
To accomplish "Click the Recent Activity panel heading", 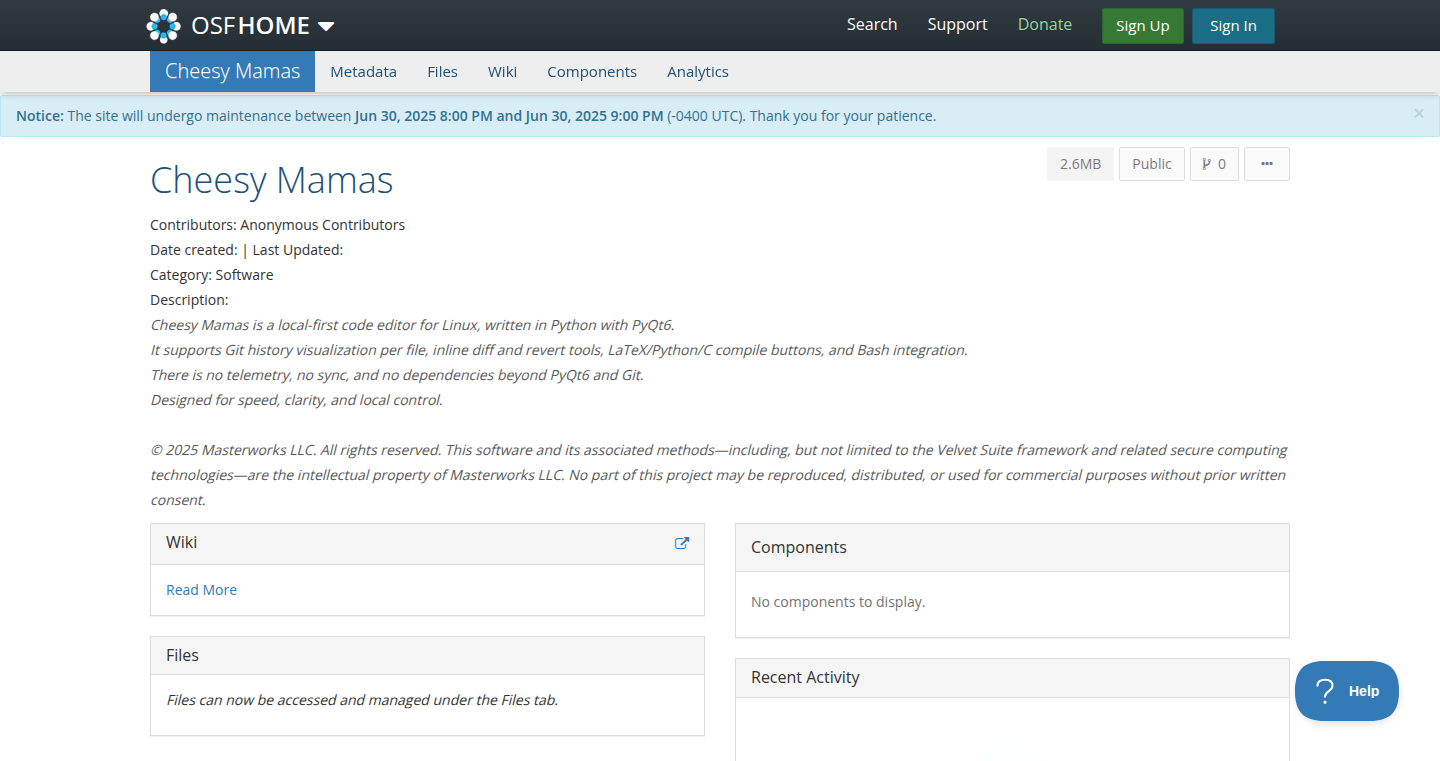I will [x=805, y=677].
